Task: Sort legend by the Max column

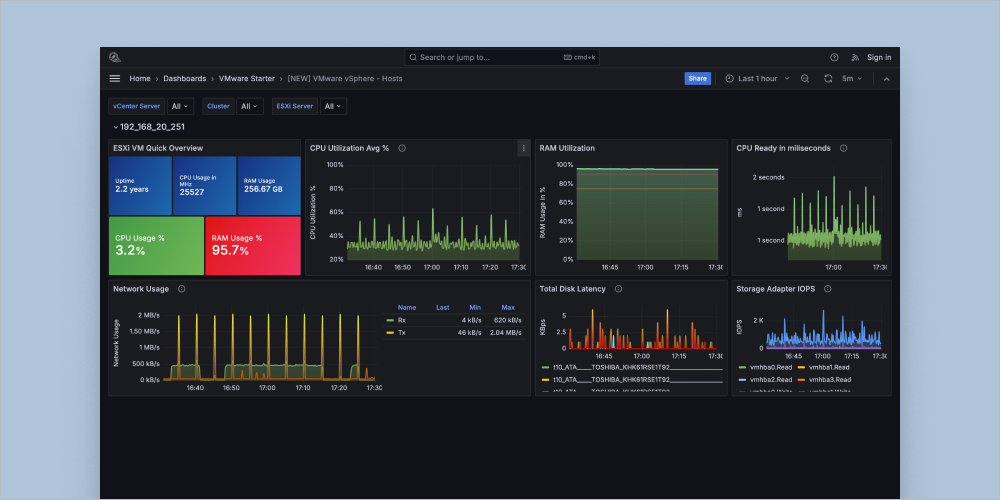Action: [508, 307]
